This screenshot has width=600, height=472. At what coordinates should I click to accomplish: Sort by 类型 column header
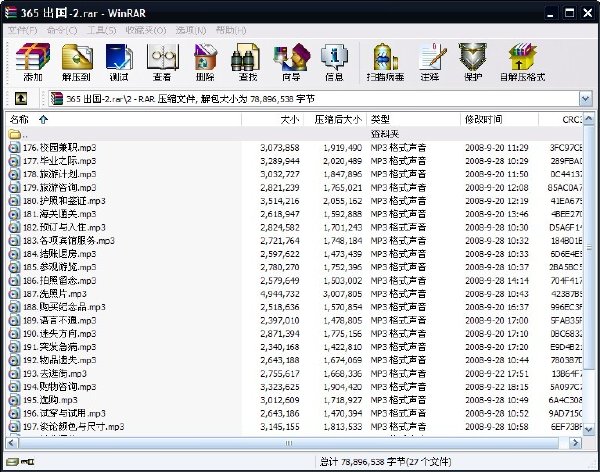[x=414, y=120]
